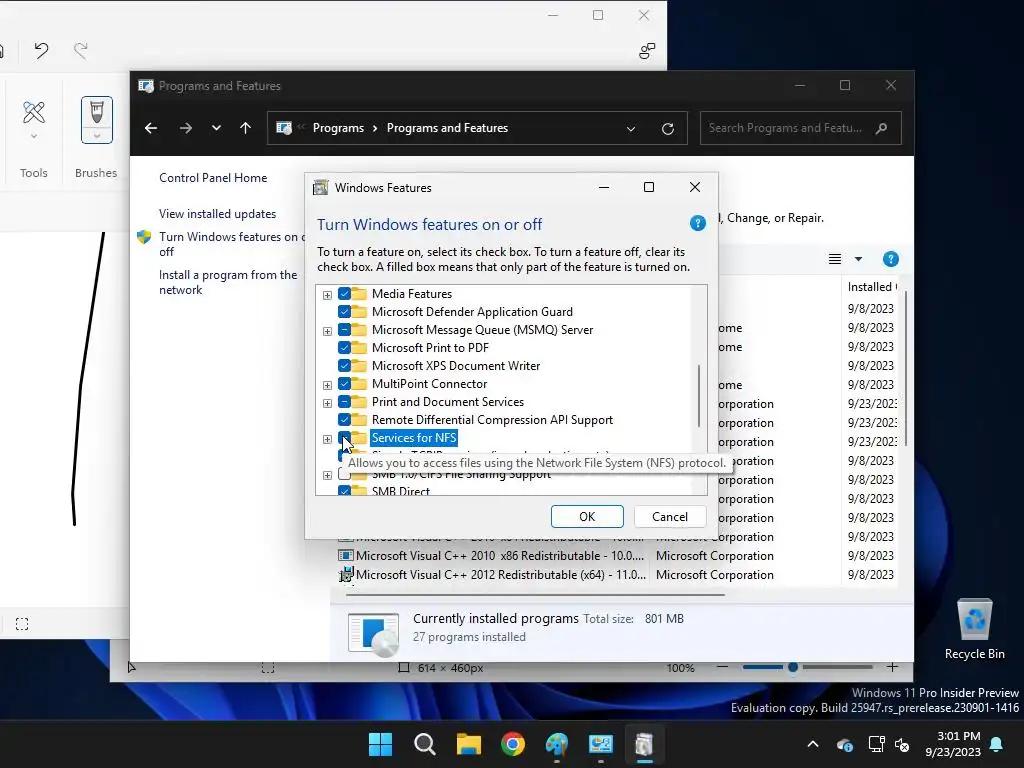Show hidden system tray icons
The height and width of the screenshot is (768, 1024).
click(x=812, y=744)
